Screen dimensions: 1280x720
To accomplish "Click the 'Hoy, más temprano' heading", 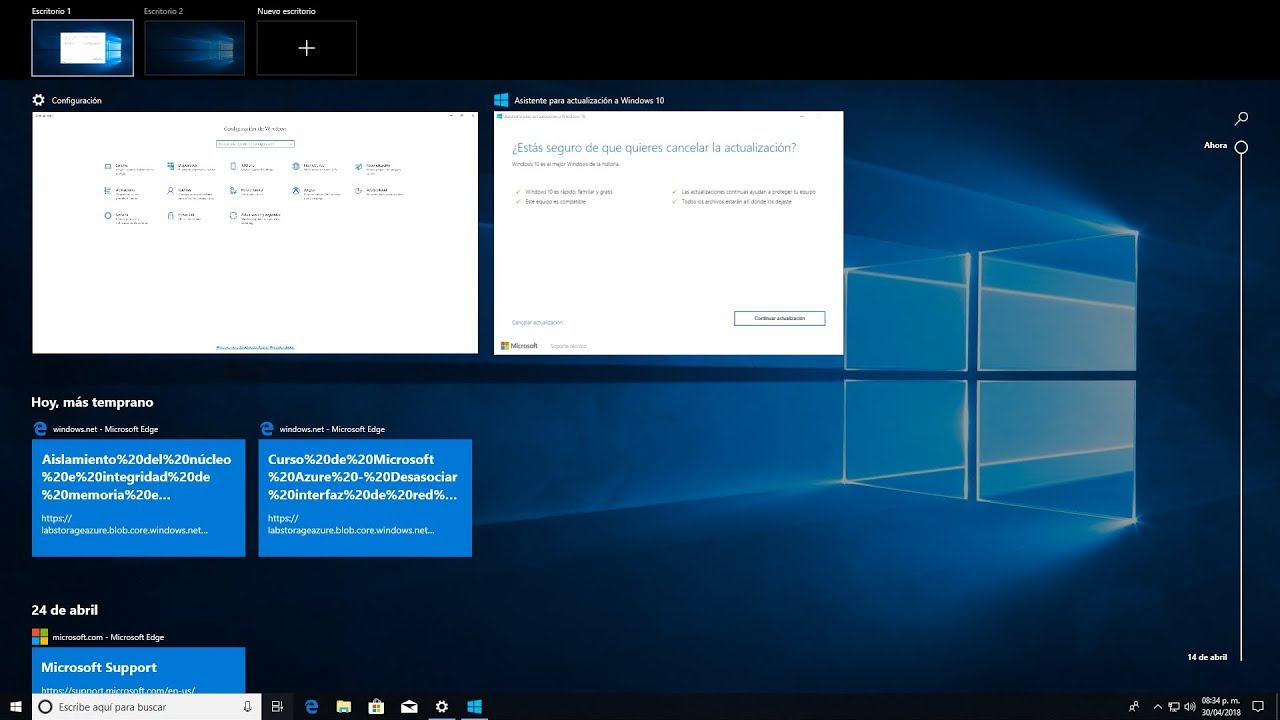I will pos(92,402).
